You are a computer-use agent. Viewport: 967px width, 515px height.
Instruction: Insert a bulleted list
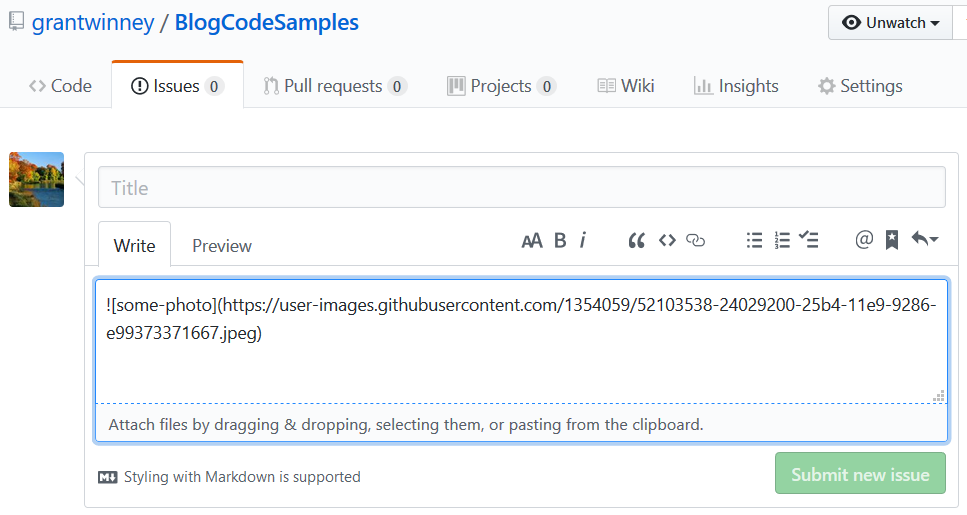point(754,240)
